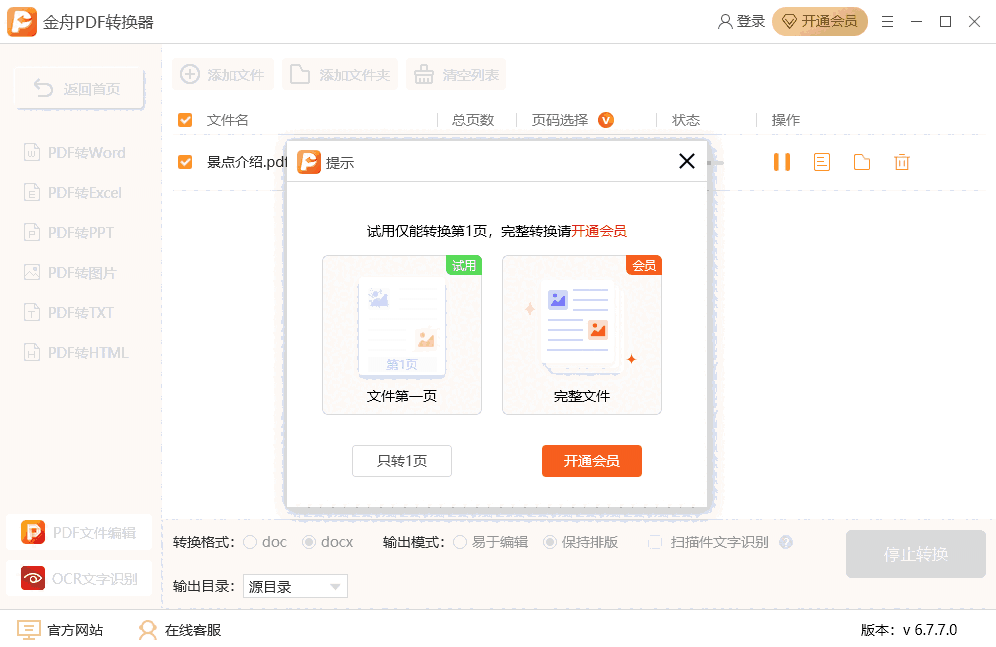Click the 总页数 column header
Image resolution: width=996 pixels, height=647 pixels.
tap(473, 120)
